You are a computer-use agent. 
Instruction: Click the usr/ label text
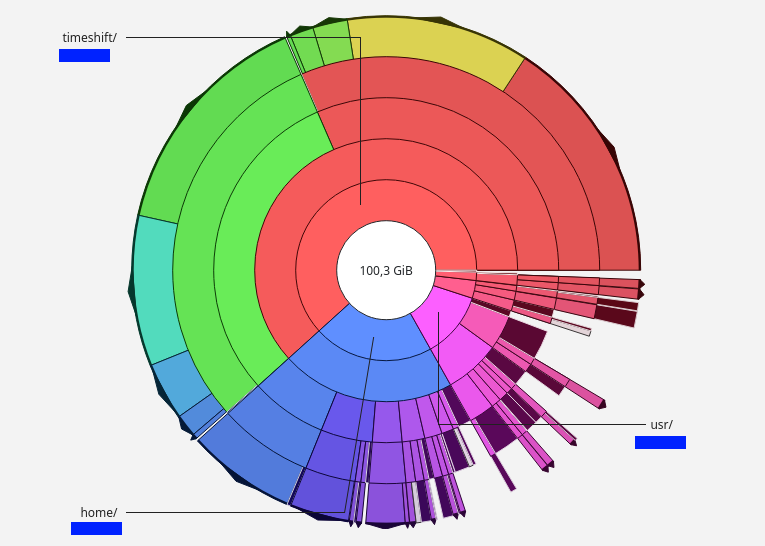click(662, 425)
